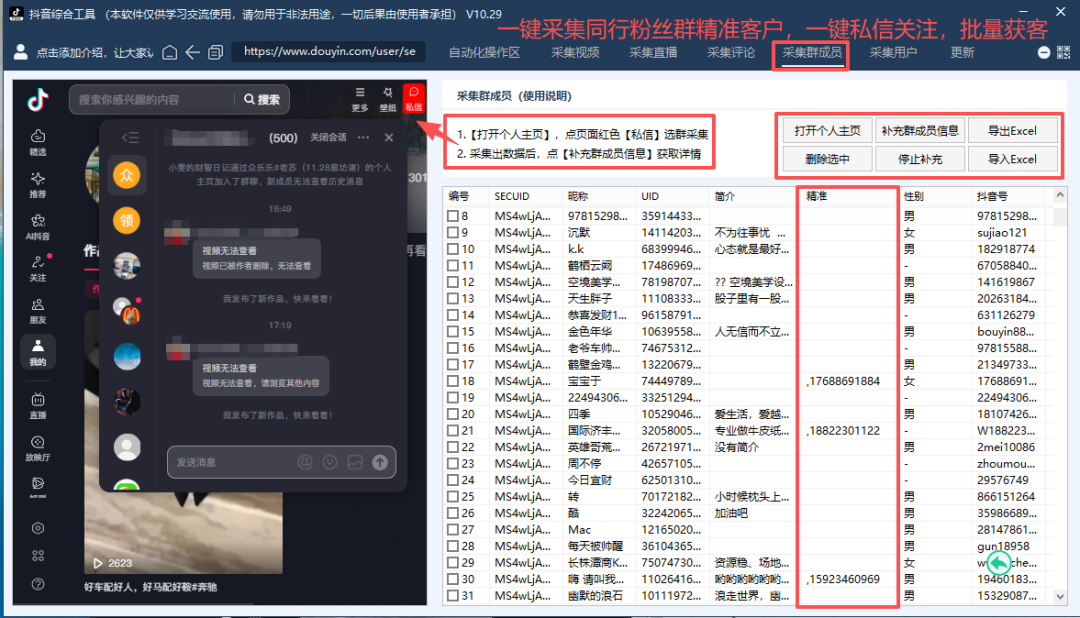Viewport: 1080px width, 618px height.
Task: Open the 关注 sidebar section
Action: [x=38, y=269]
